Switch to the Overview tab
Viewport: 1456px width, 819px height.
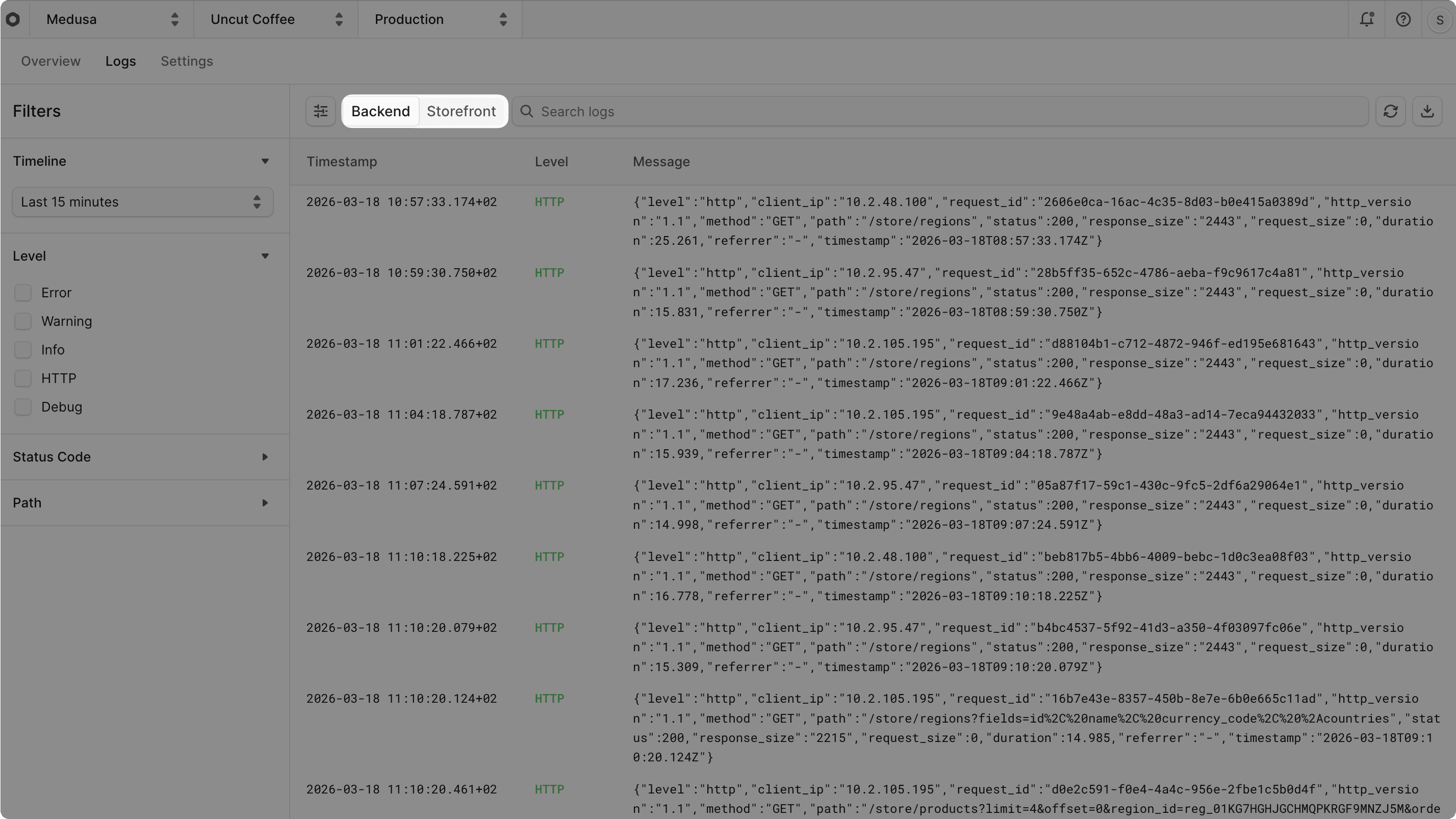50,61
